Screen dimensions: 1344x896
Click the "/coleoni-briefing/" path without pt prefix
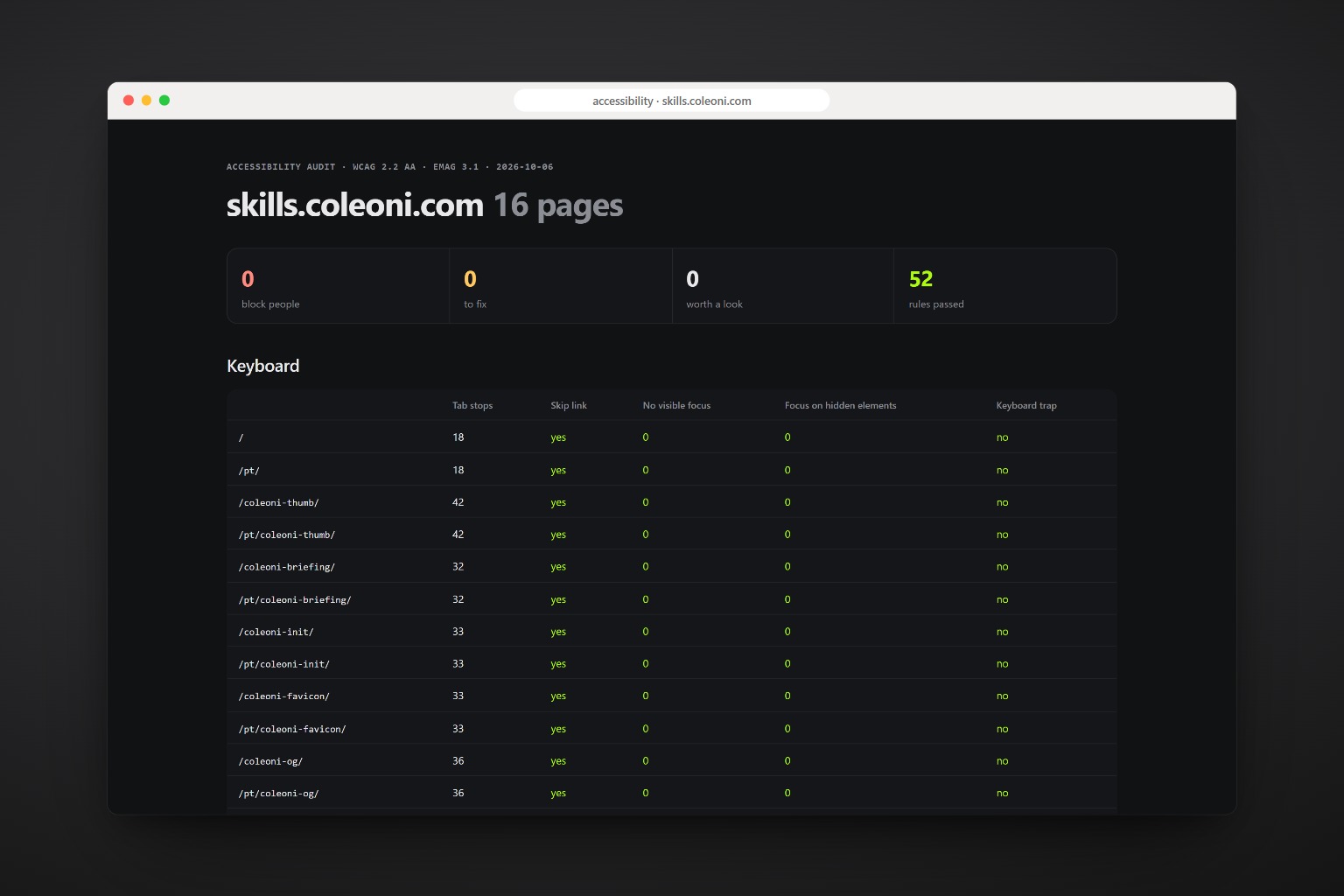click(287, 567)
